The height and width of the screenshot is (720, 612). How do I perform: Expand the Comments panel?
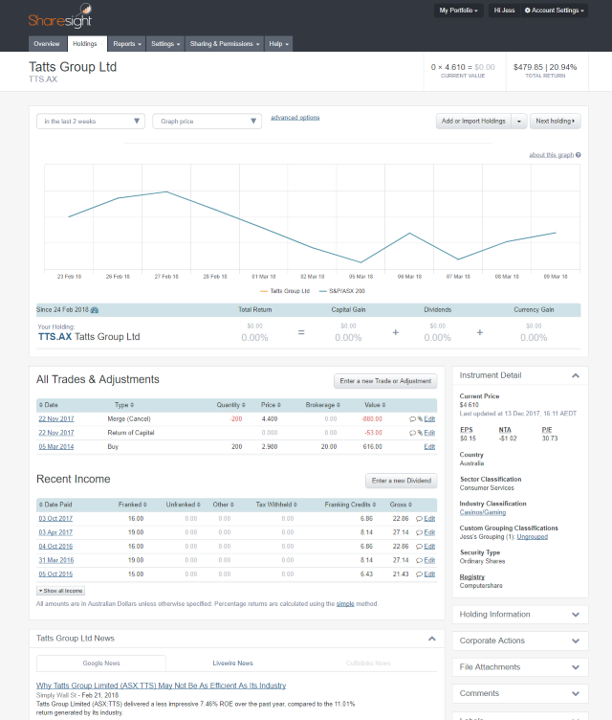tap(576, 694)
